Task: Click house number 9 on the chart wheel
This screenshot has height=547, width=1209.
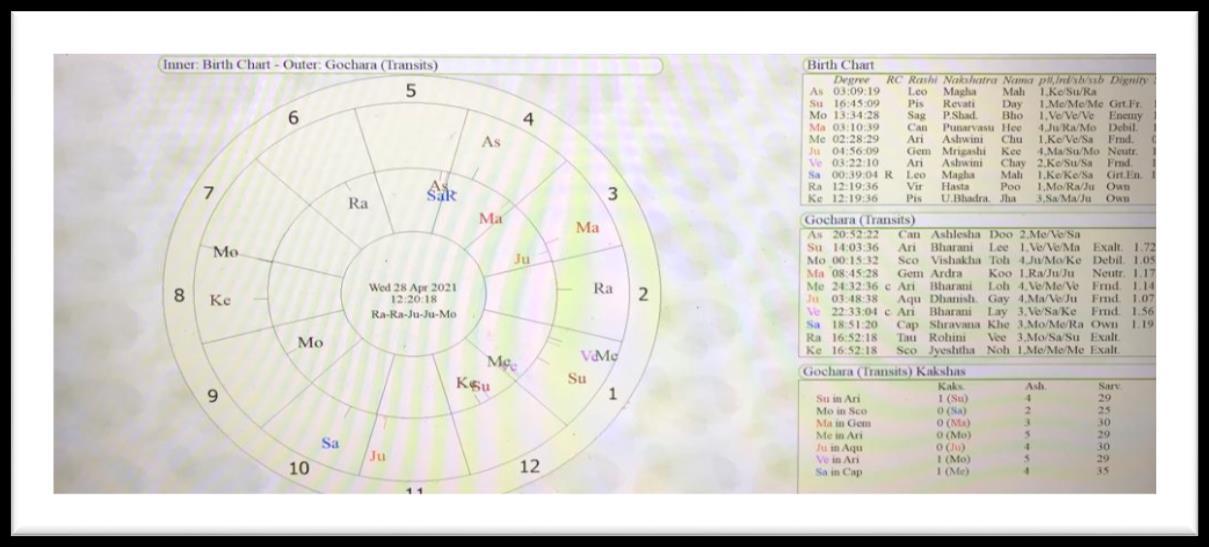Action: (x=213, y=396)
